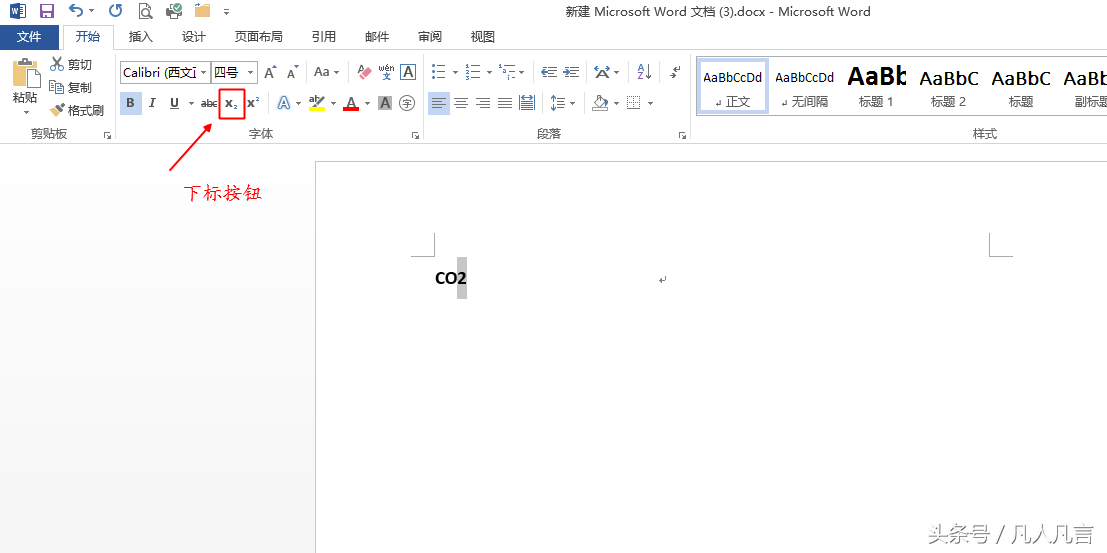The height and width of the screenshot is (553, 1107).
Task: Toggle strikethrough formatting
Action: [209, 104]
